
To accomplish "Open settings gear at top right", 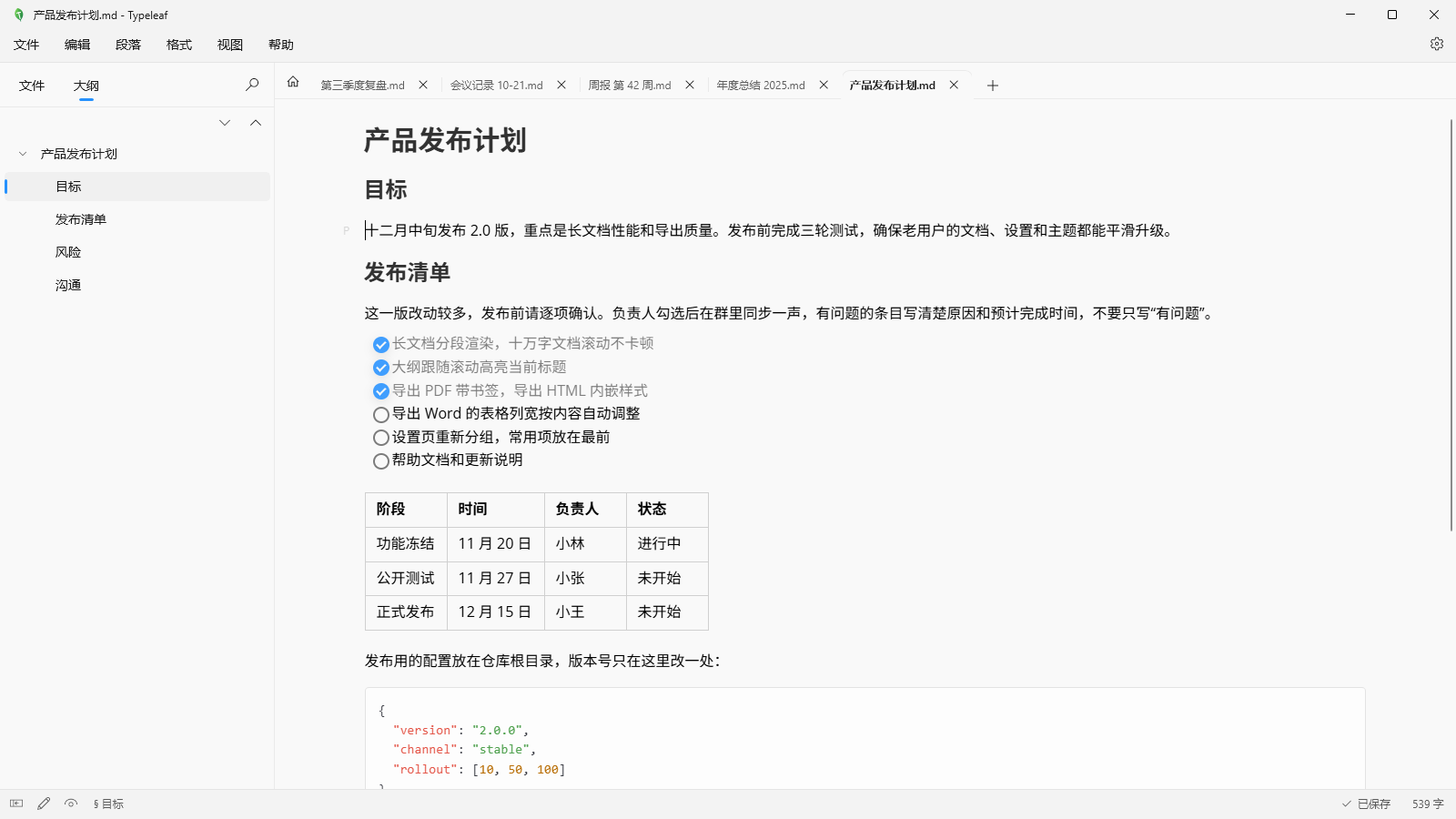I will coord(1437,44).
